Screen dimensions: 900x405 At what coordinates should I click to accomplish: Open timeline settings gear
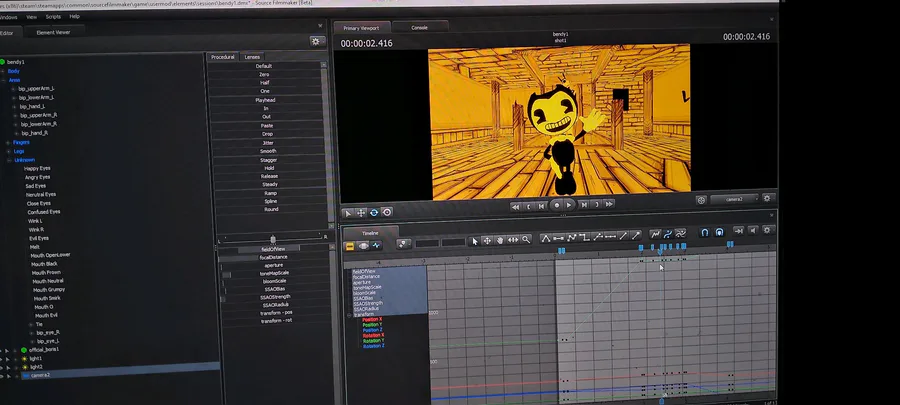click(767, 230)
